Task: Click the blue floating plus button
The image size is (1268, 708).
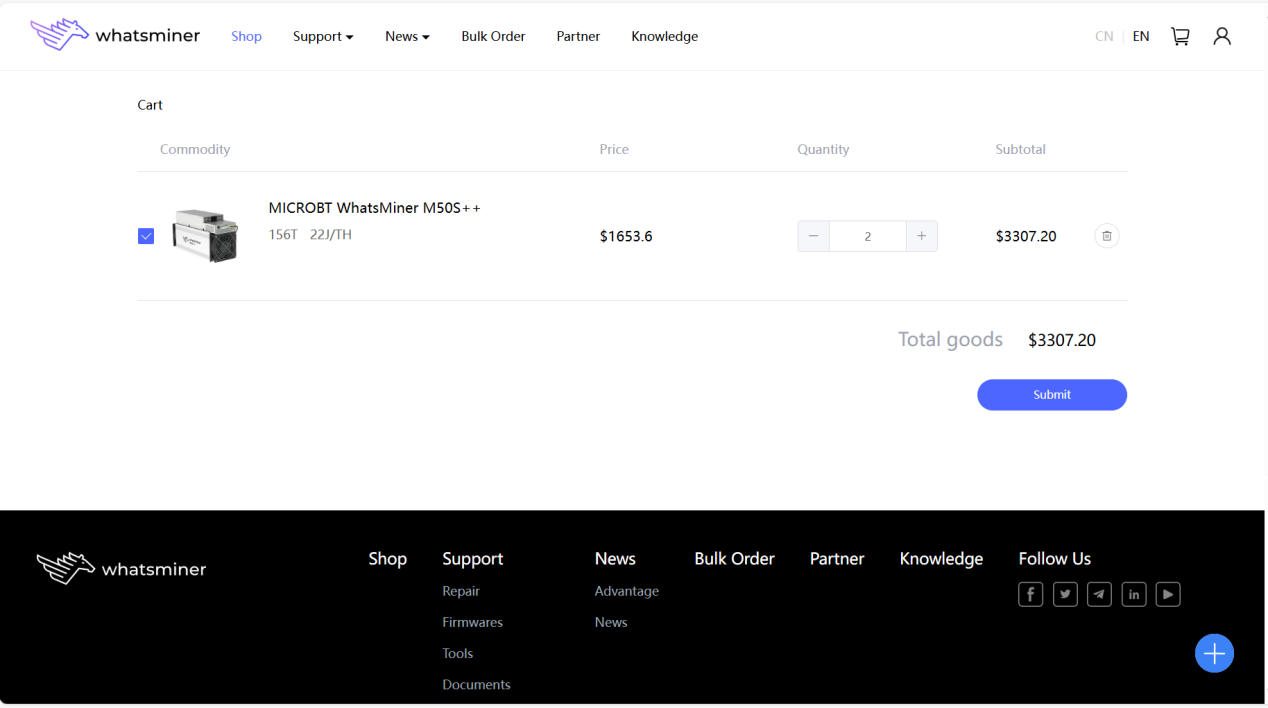Action: (1214, 654)
